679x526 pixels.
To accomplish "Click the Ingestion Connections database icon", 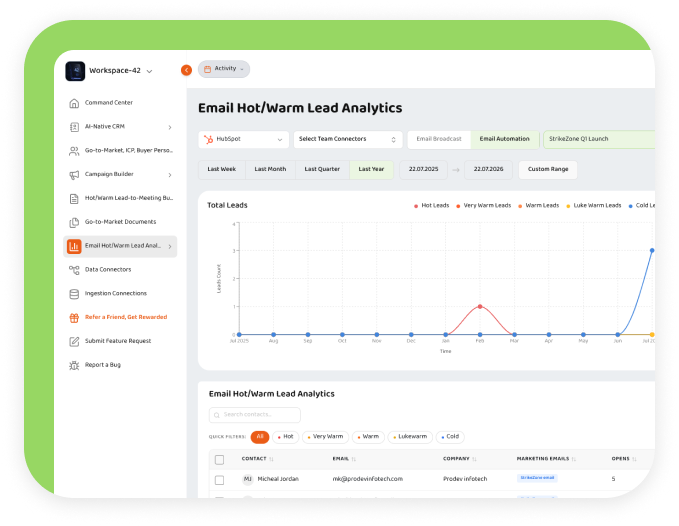I will coord(74,294).
